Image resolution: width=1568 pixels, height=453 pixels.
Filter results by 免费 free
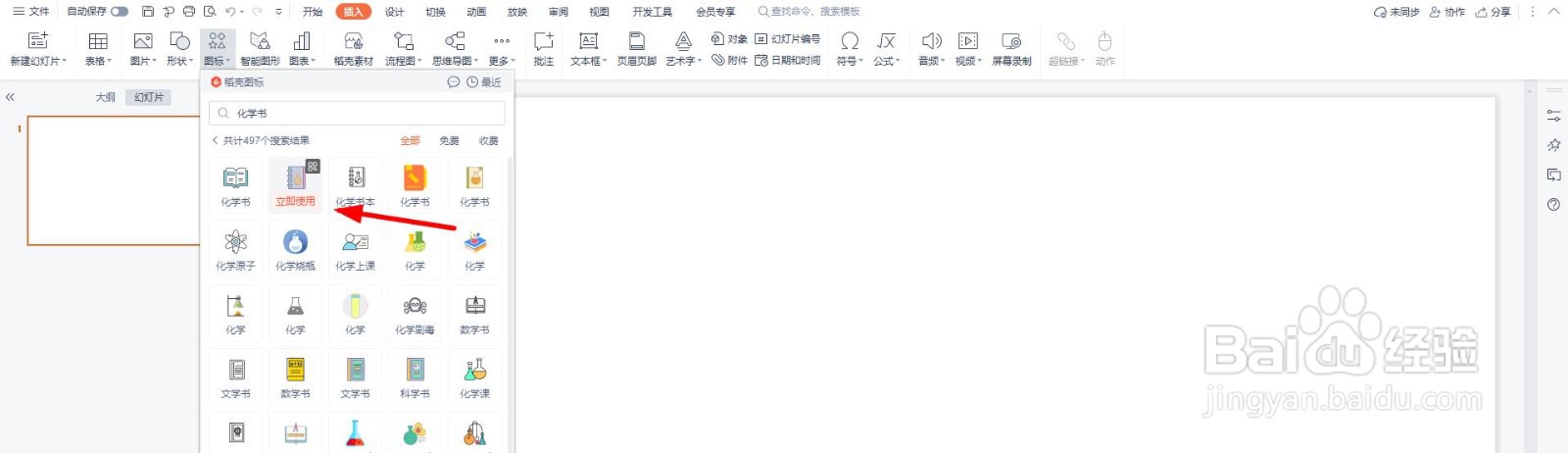(x=449, y=140)
